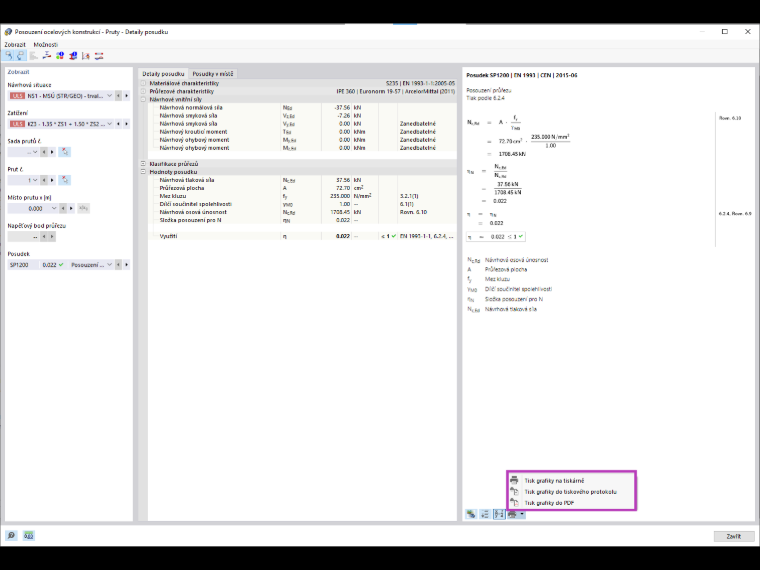Collapse the Návrhové vnitřní síly section
Screen dimensions: 760x570
[x=143, y=99]
